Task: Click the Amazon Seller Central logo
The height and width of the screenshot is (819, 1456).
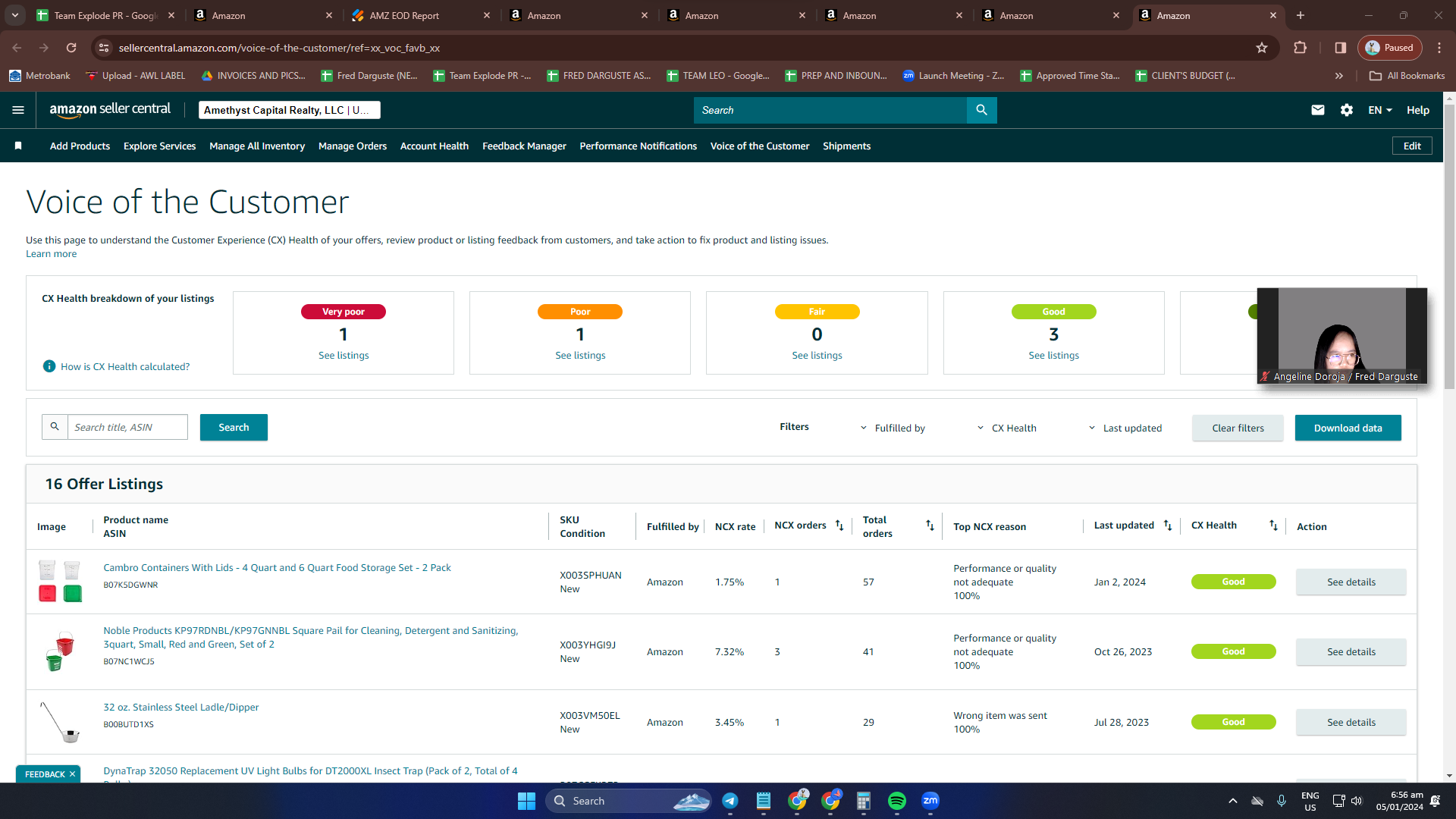Action: tap(110, 109)
